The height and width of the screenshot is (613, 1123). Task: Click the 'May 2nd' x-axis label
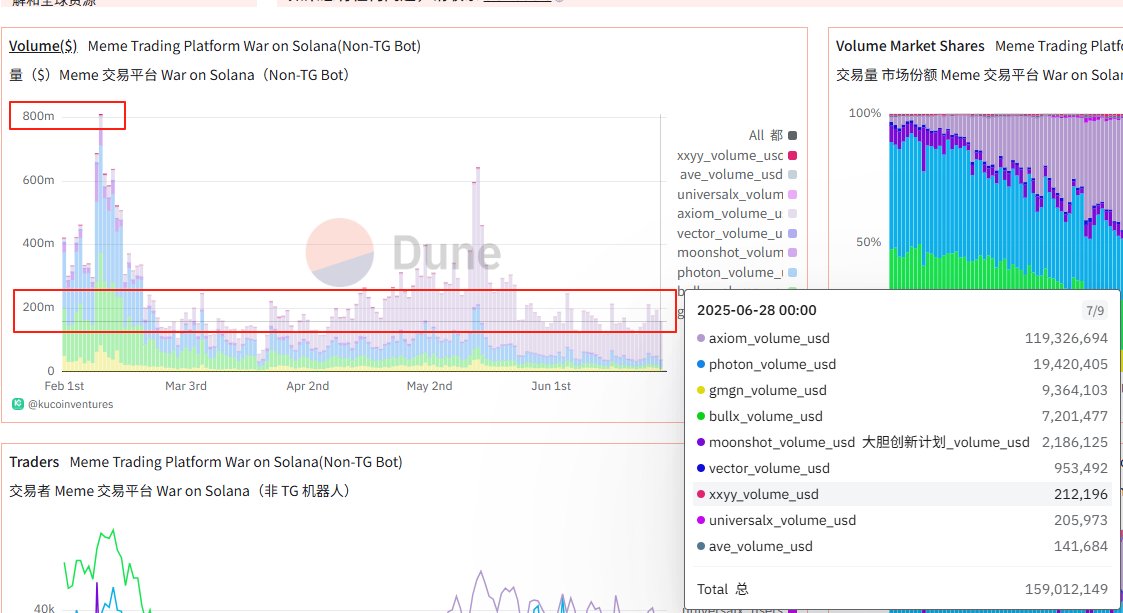coord(429,385)
